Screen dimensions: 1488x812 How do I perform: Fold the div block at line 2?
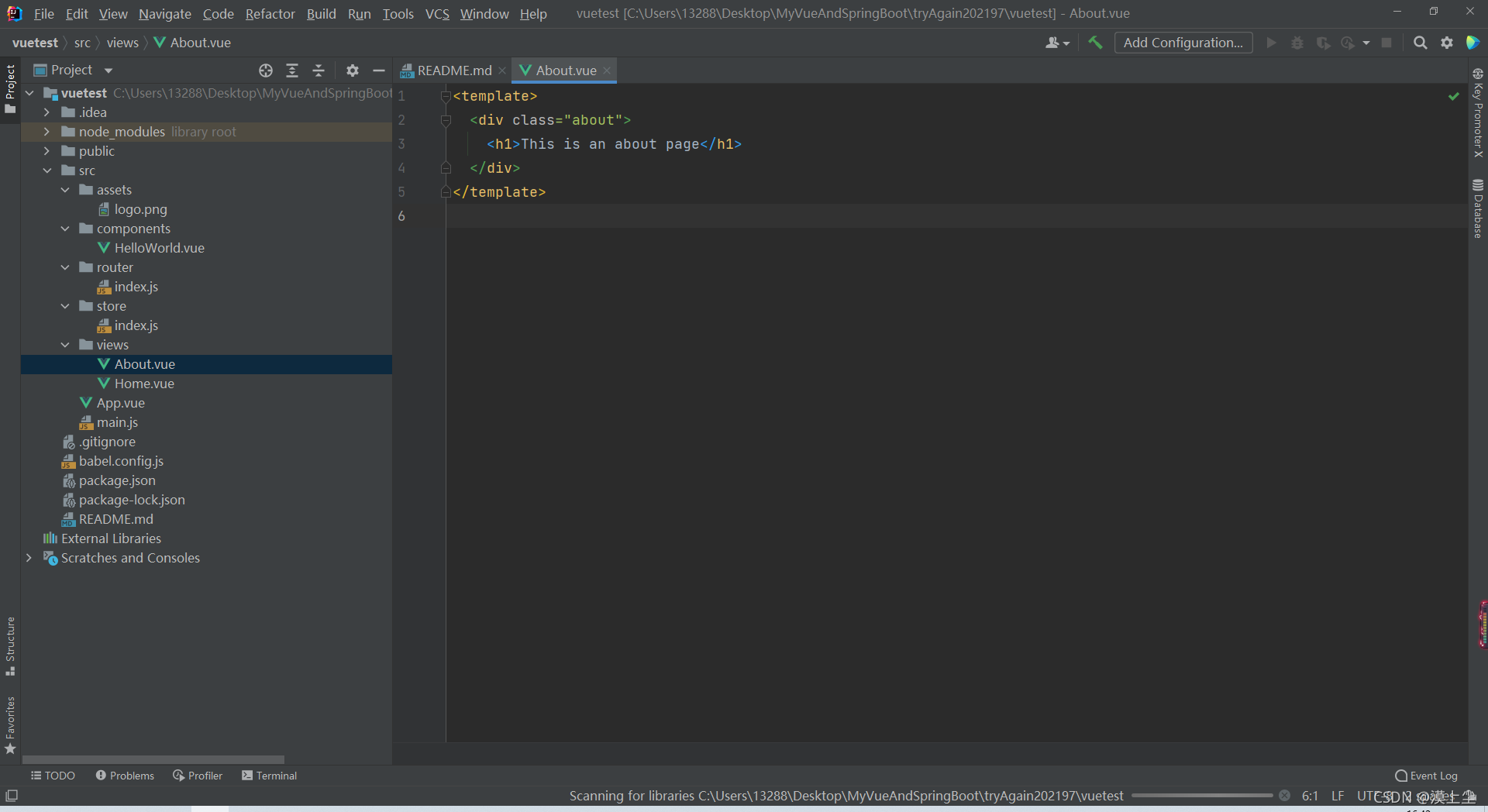446,120
